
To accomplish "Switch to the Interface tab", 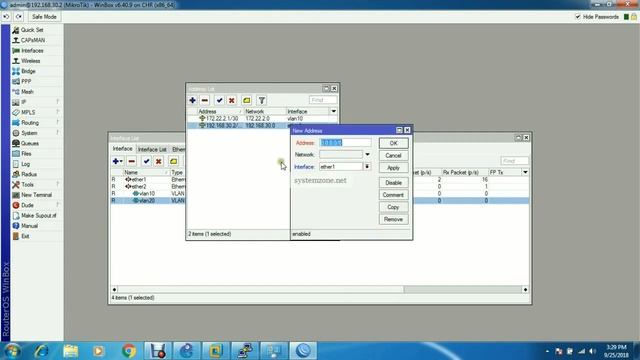I will coord(122,149).
